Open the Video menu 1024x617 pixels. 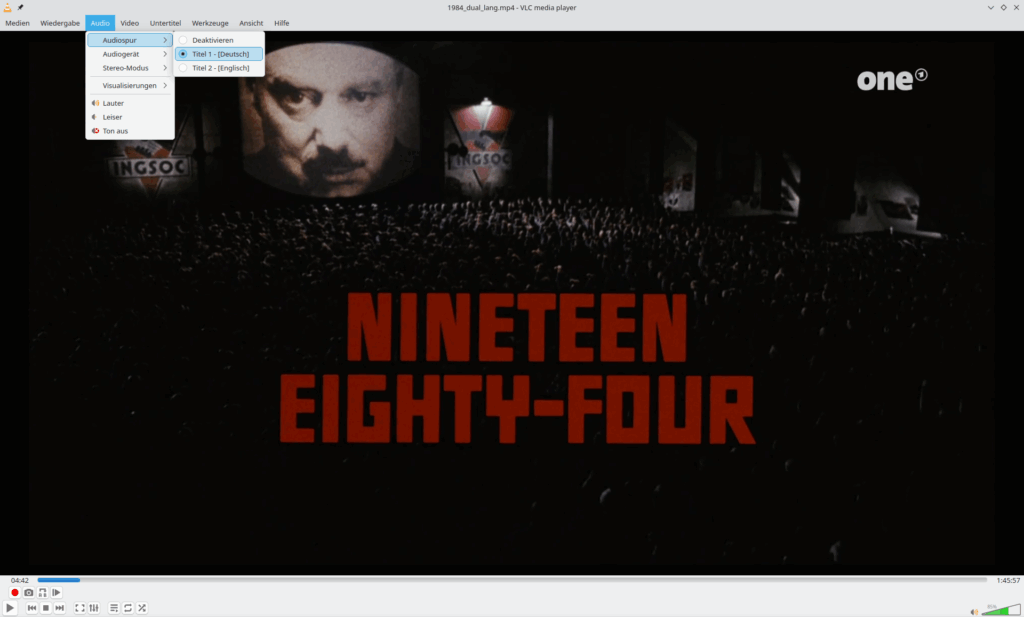click(129, 23)
